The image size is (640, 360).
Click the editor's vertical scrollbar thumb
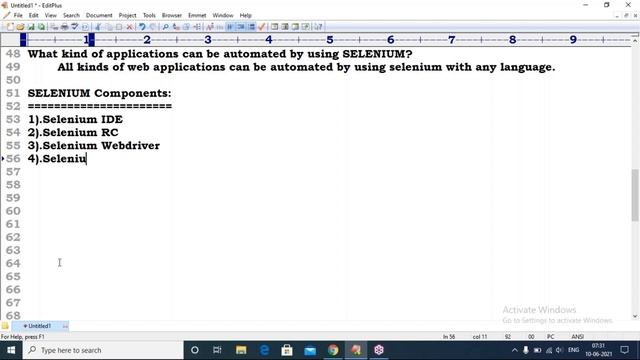coord(635,195)
